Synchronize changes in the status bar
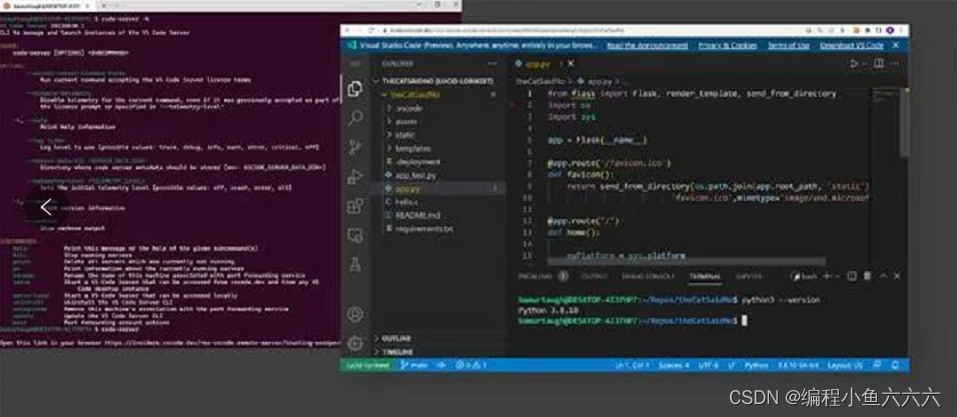 pyautogui.click(x=441, y=365)
